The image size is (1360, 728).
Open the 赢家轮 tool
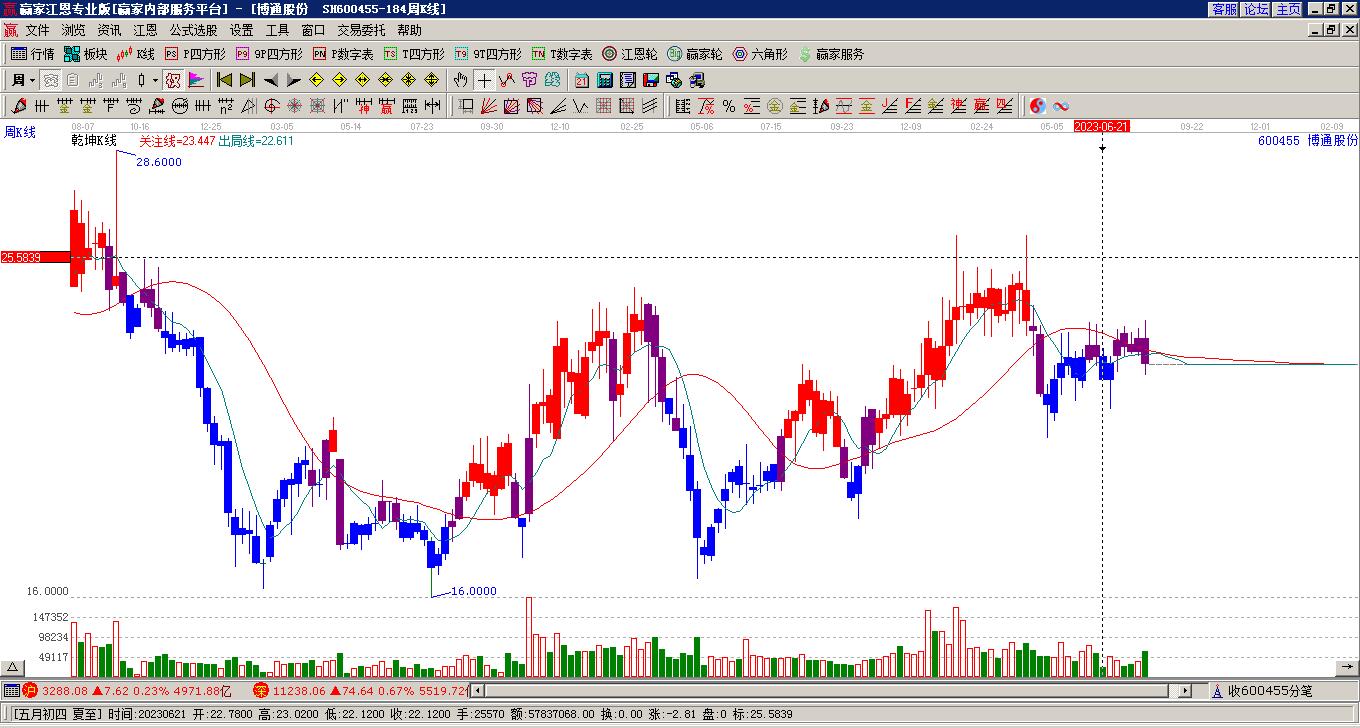[695, 54]
